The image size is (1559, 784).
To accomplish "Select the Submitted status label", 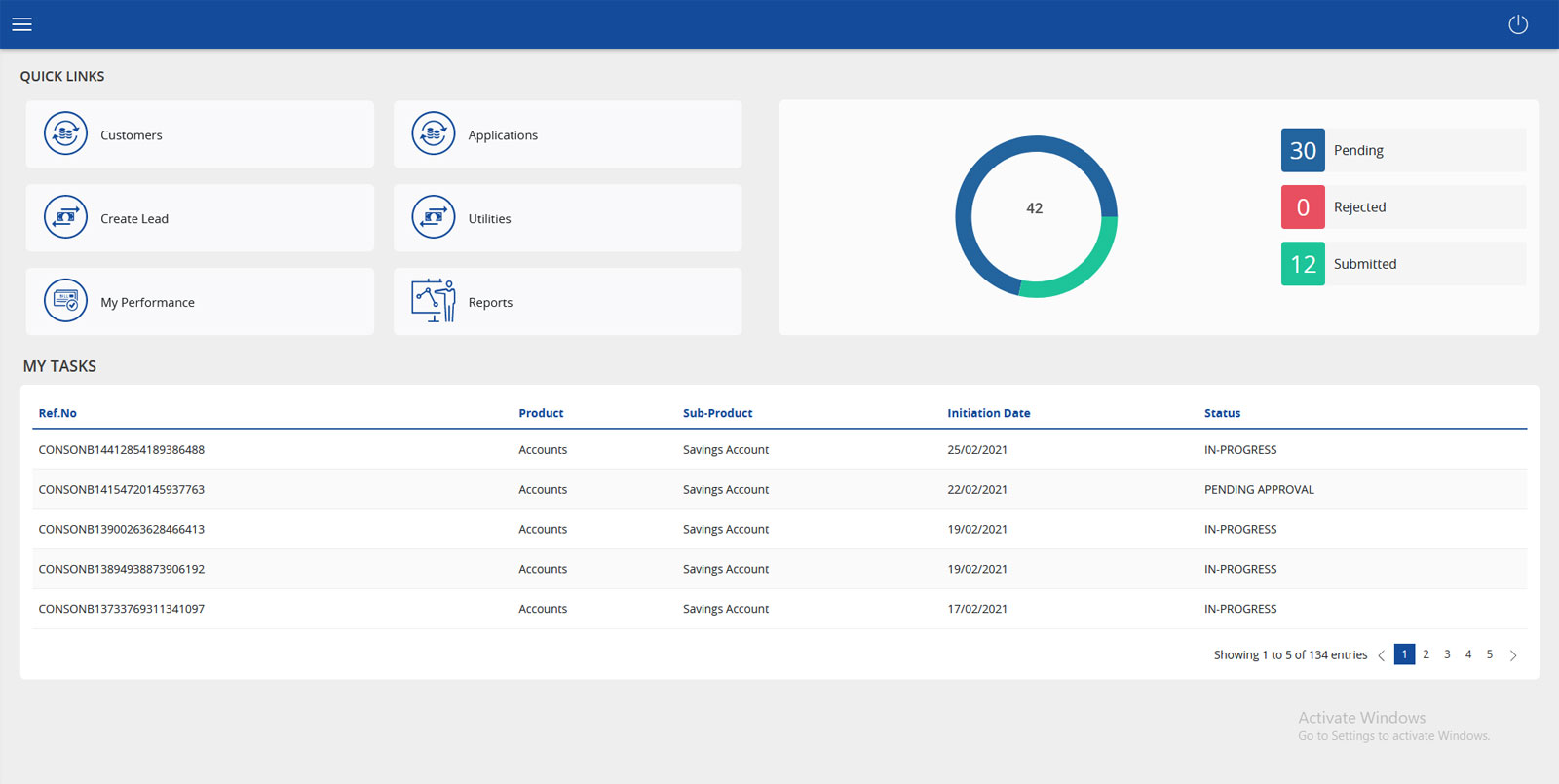I will pyautogui.click(x=1365, y=263).
